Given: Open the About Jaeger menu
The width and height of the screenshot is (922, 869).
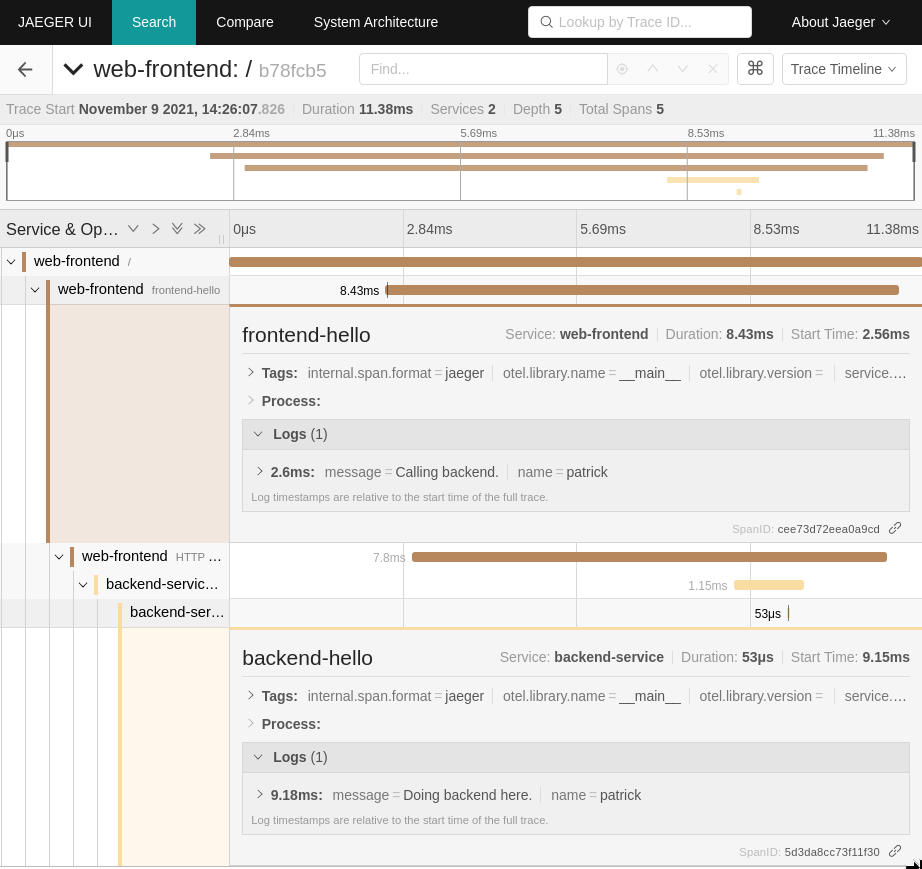Looking at the screenshot, I should [x=840, y=22].
